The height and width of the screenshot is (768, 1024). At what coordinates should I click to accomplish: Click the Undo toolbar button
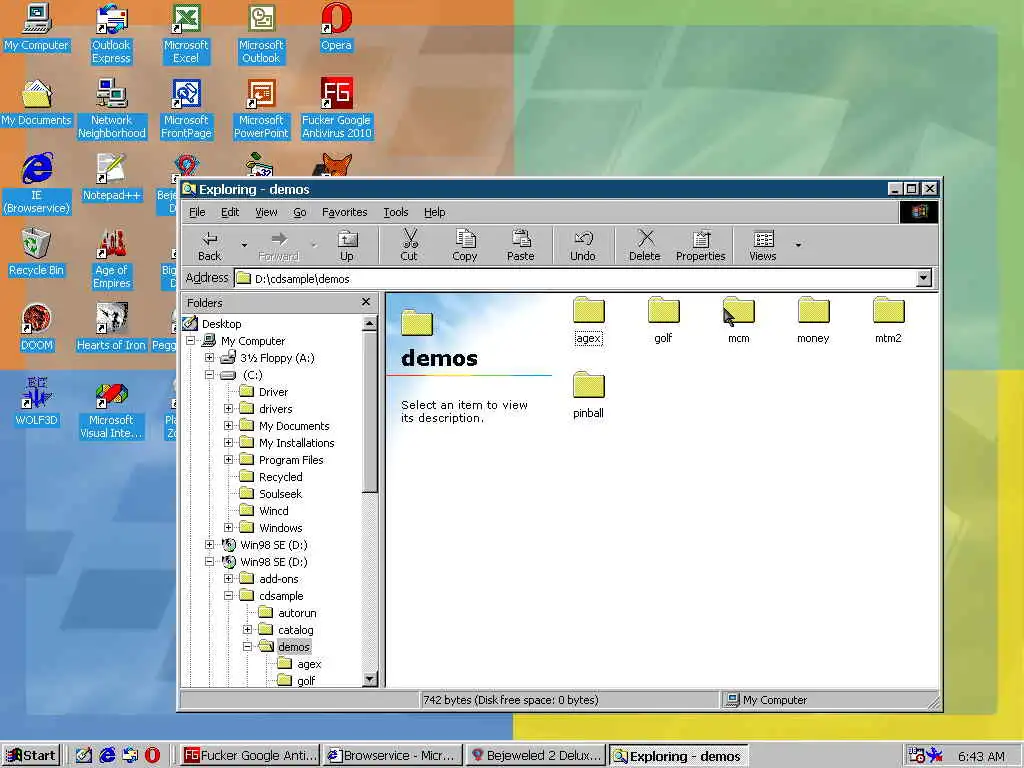(583, 246)
